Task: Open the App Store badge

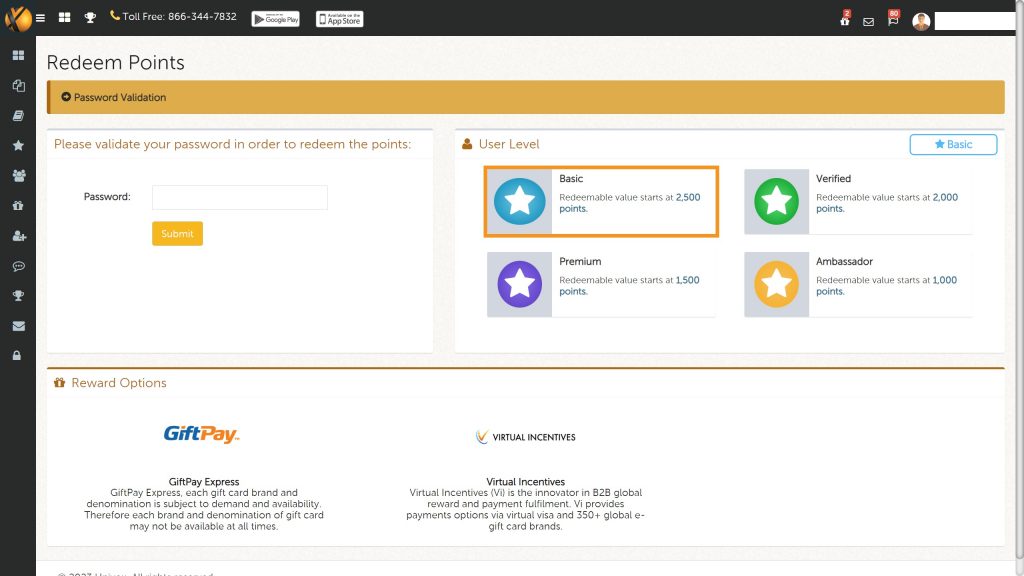Action: (340, 19)
